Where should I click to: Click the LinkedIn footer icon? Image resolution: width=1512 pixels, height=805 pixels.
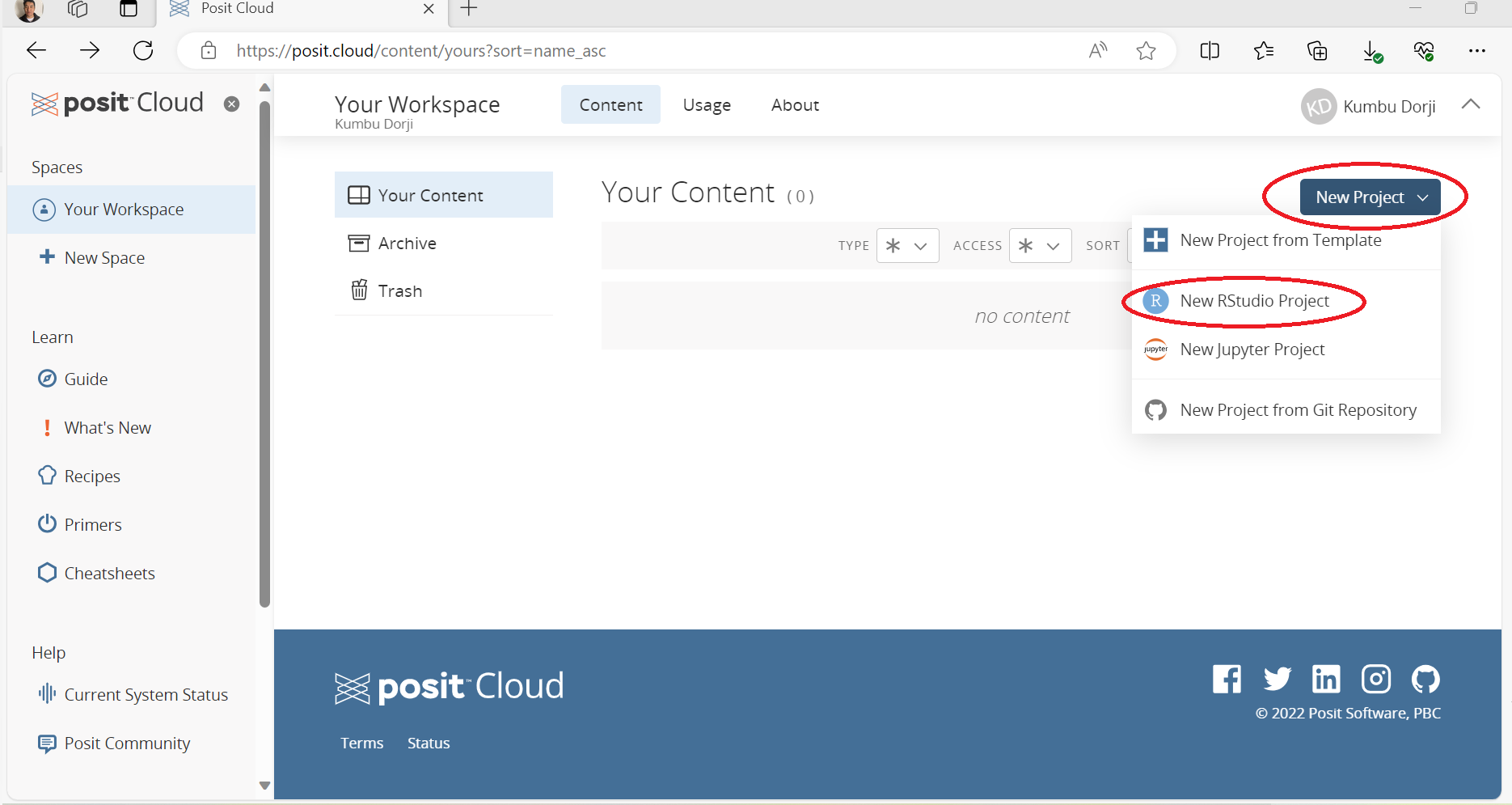(x=1326, y=679)
